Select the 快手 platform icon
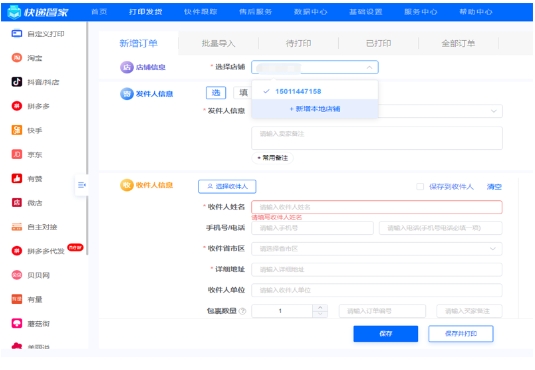 (x=17, y=130)
